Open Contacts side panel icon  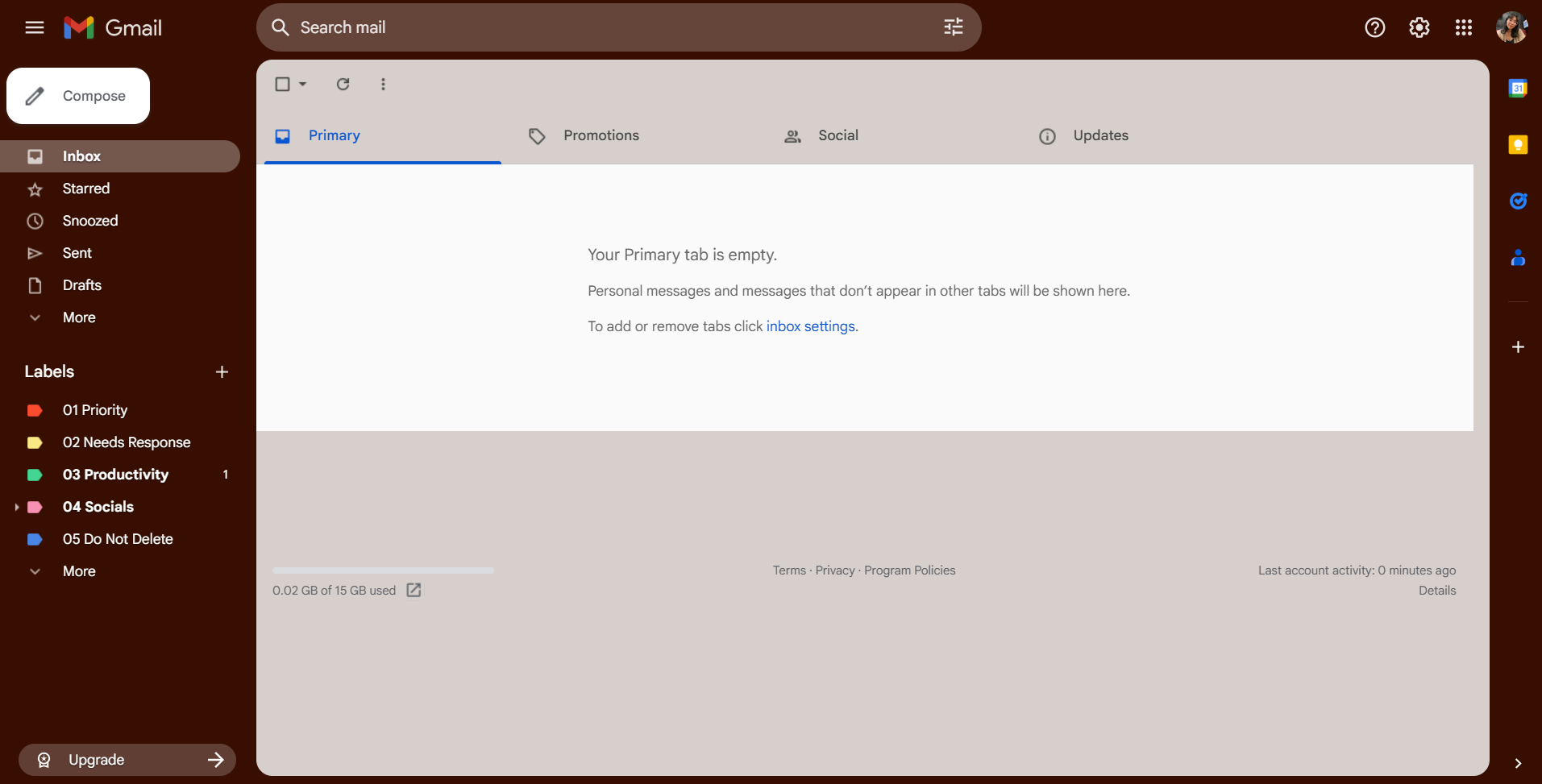tap(1518, 258)
